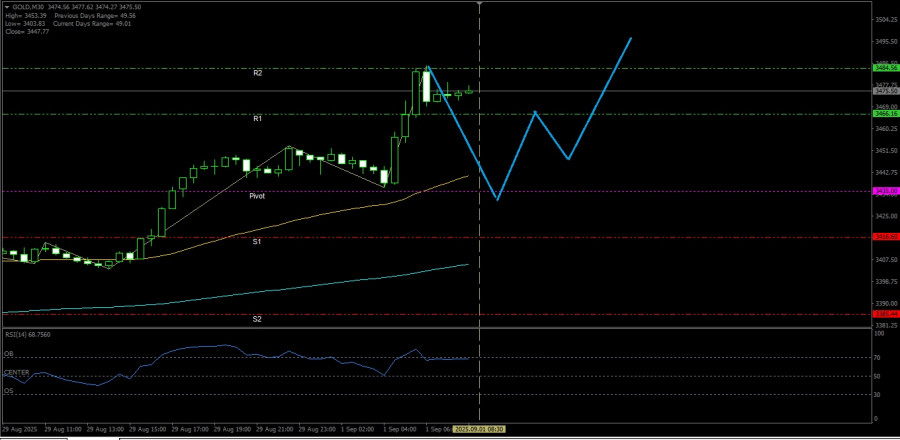Open the GOLD,M30 chart dropdown arrow
The width and height of the screenshot is (900, 440).
6,5
